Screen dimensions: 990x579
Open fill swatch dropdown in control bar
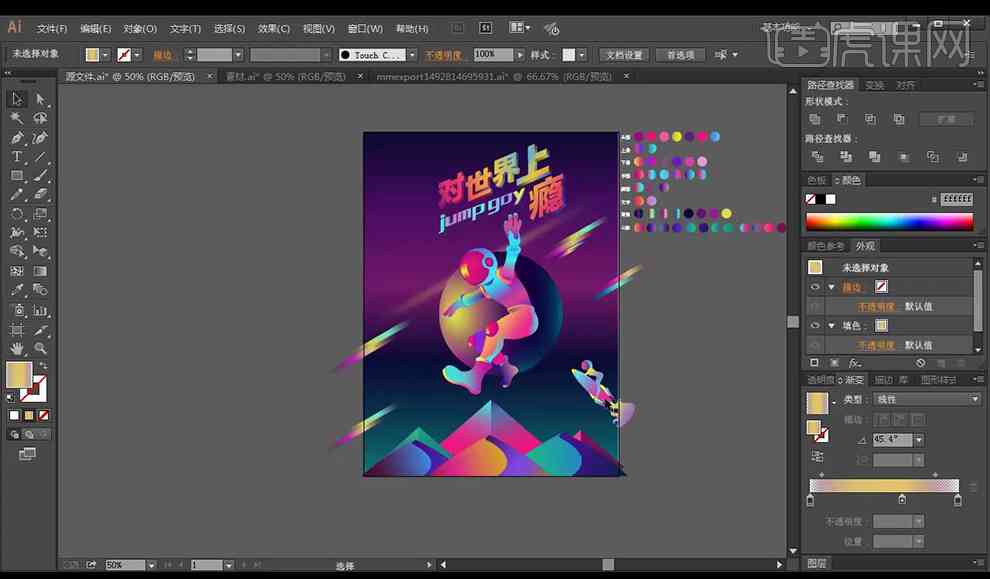pos(105,55)
